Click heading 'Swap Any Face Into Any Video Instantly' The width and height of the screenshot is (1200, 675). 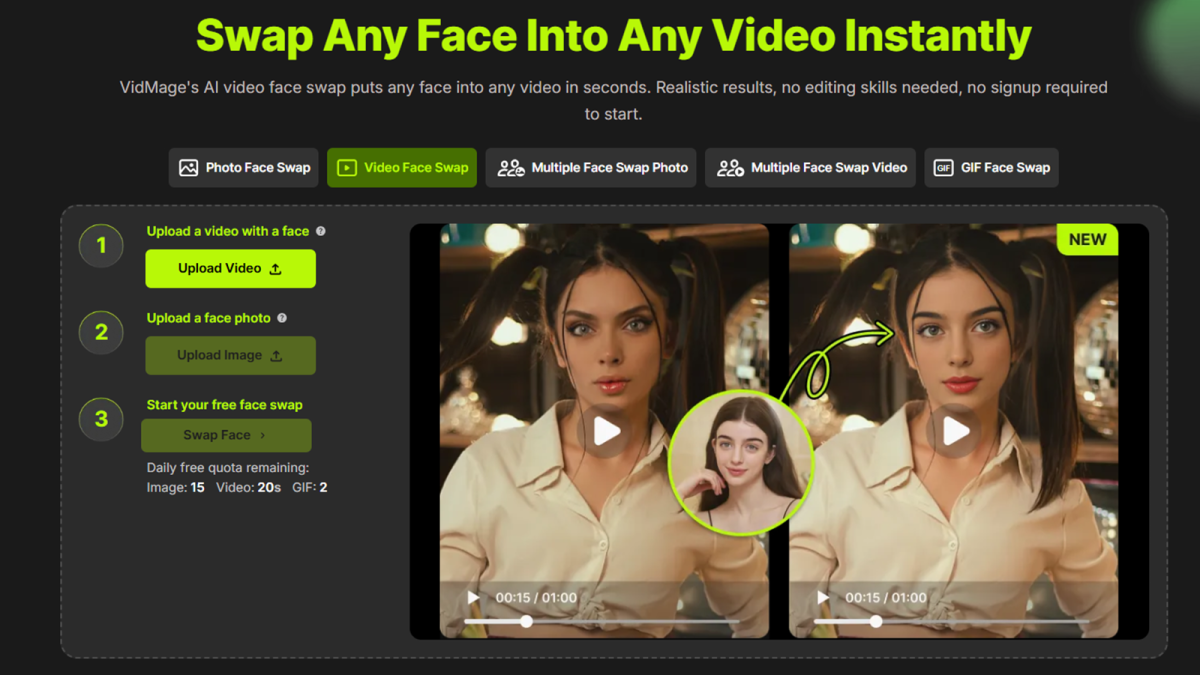(614, 35)
